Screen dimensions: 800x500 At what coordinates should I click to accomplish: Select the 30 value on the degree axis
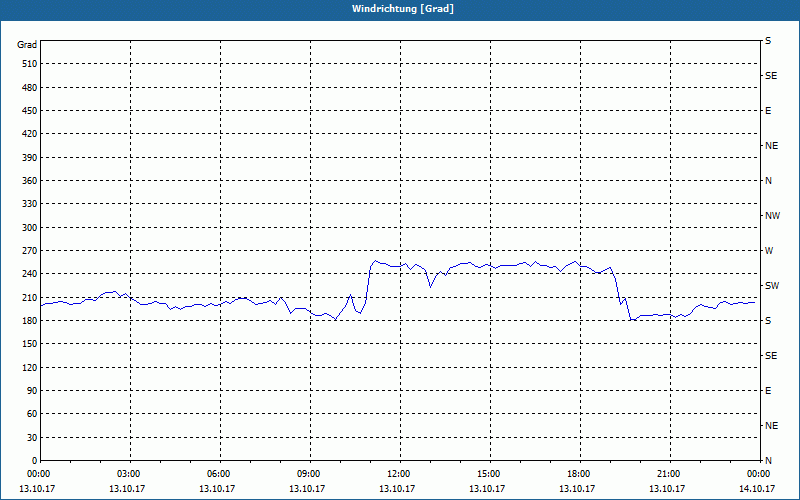click(x=32, y=438)
